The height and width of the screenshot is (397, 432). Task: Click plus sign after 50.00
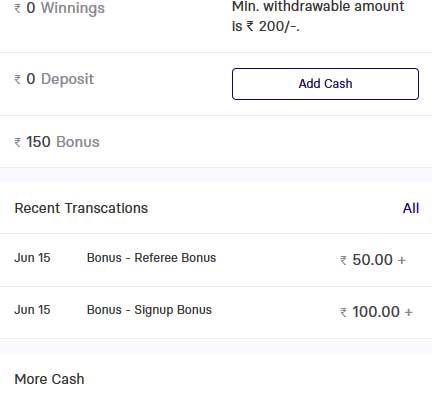402,260
